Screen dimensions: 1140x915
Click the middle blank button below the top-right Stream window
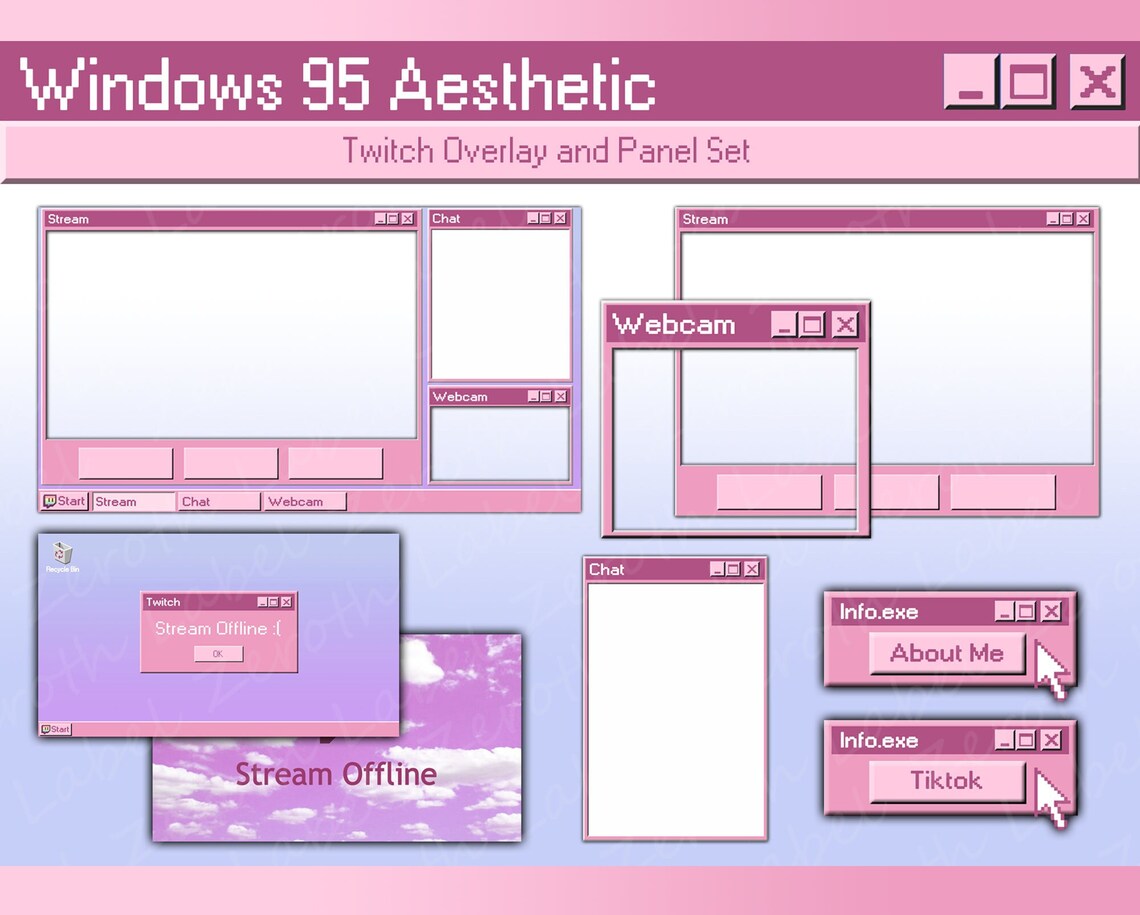[890, 492]
